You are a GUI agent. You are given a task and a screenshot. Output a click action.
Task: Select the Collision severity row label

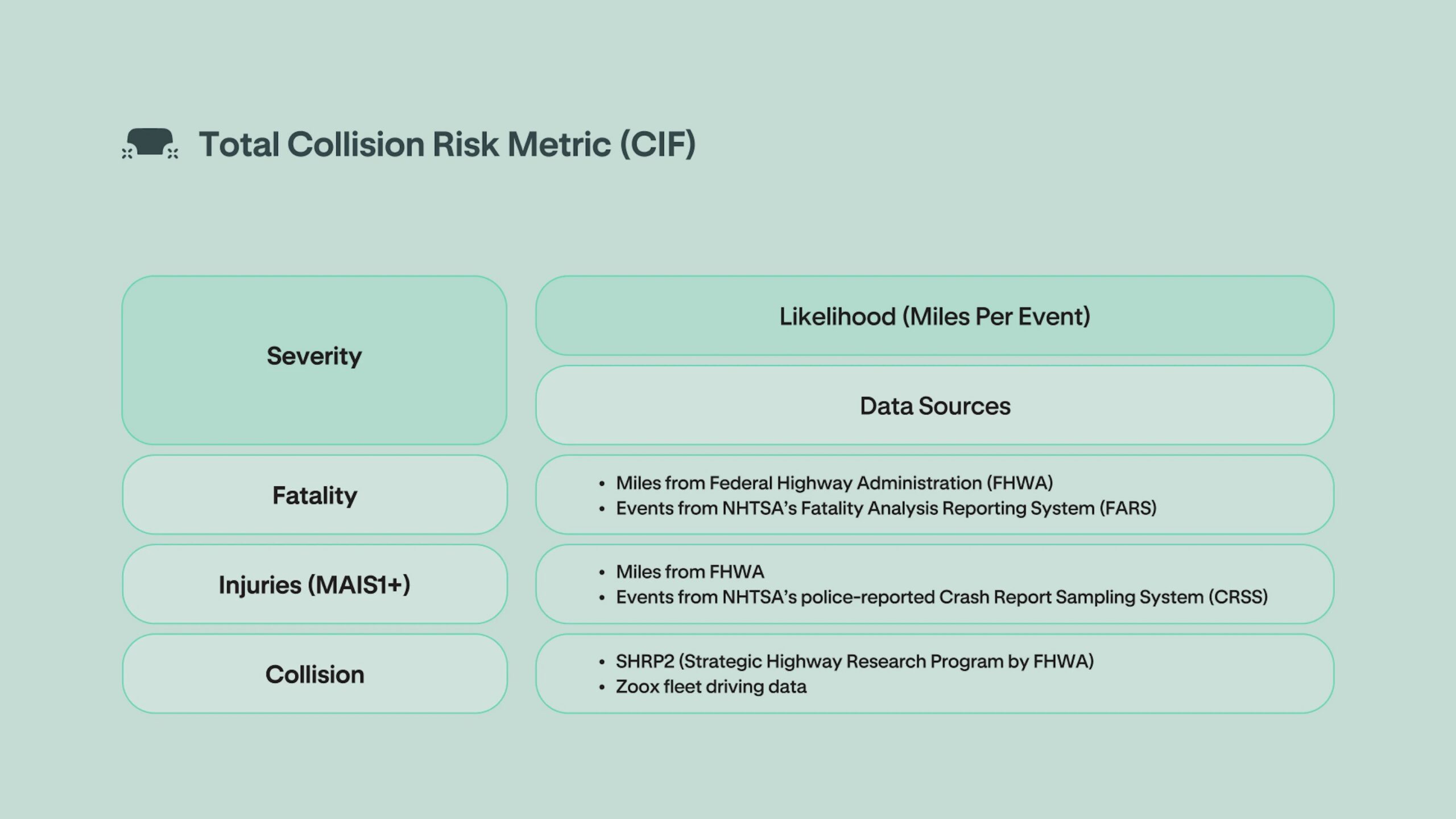point(315,673)
